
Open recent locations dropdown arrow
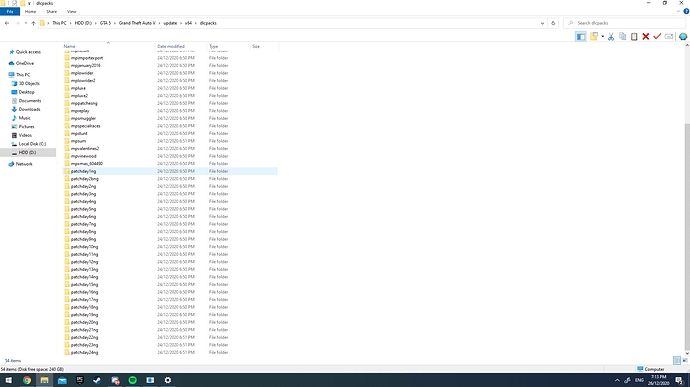26,23
